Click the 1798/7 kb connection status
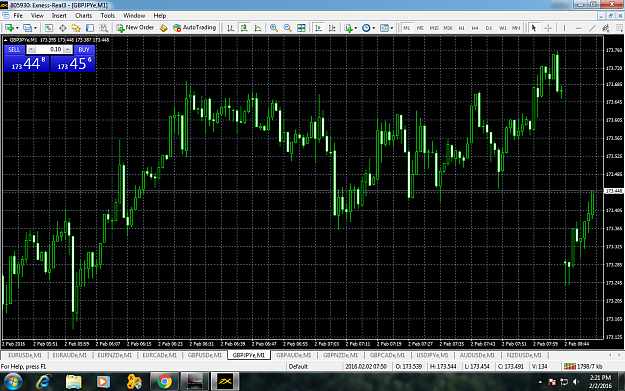The height and width of the screenshot is (391, 625). 583,366
